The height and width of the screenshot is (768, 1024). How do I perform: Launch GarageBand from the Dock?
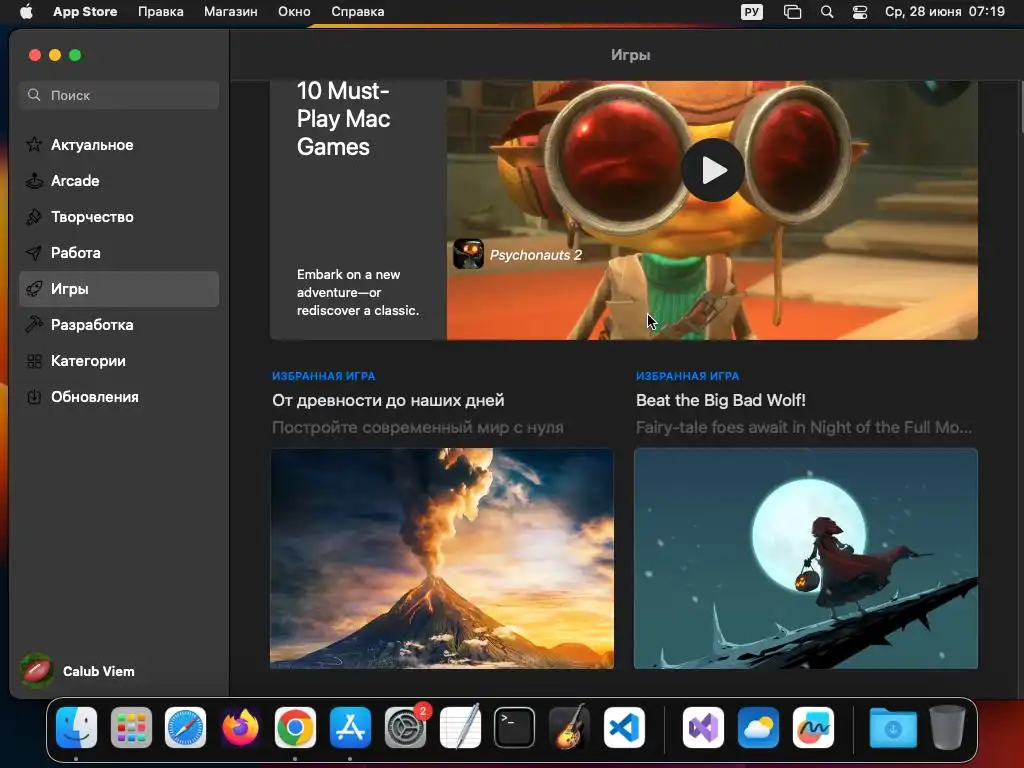point(569,727)
